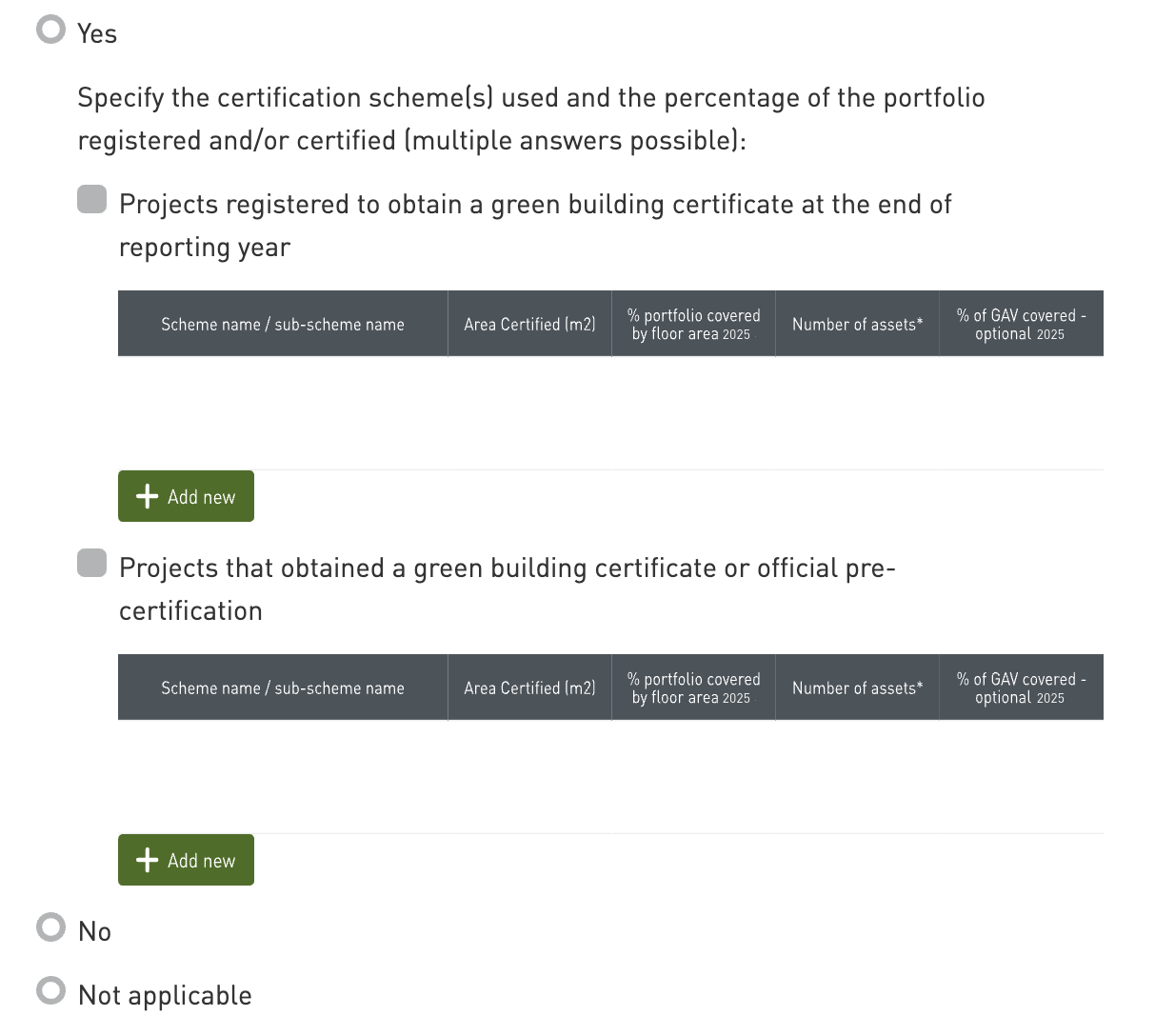The image size is (1175, 1036).
Task: Choose the Not applicable radio option
Action: tap(50, 991)
